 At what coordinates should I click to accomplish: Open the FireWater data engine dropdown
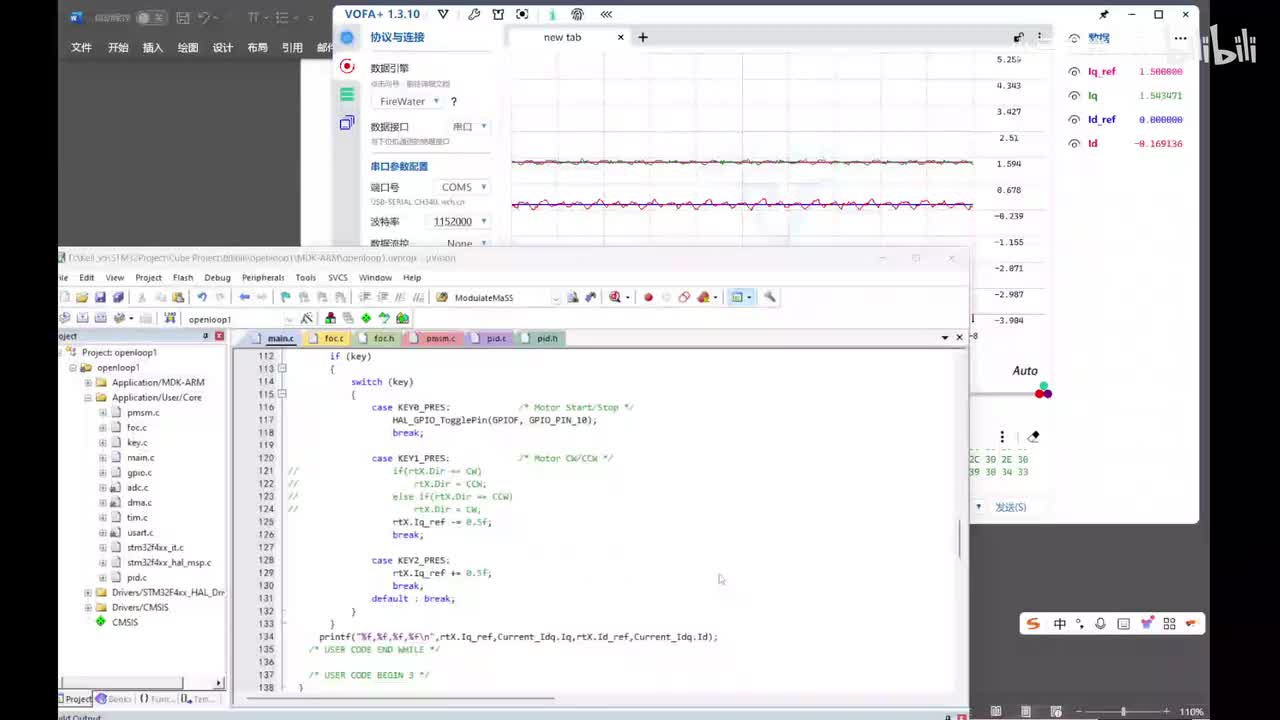coord(410,101)
